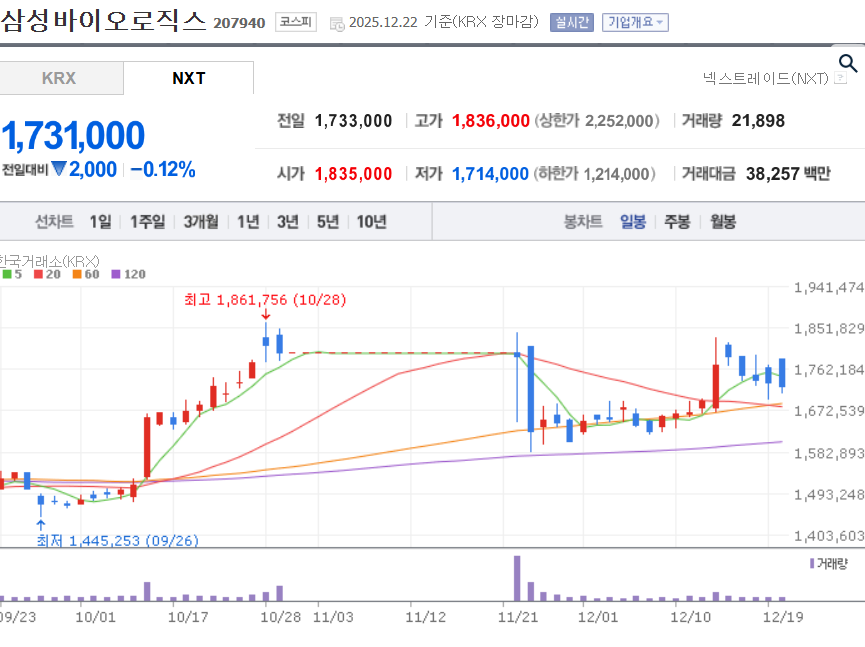Click the 한국거래소(KRX) chart source label
Screen dimensions: 865x647
click(x=50, y=260)
